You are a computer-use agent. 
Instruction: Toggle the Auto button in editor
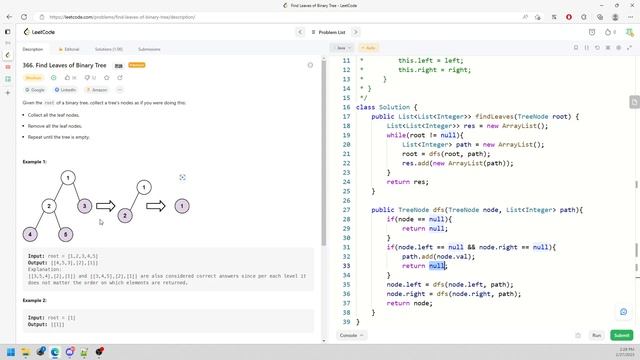368,48
